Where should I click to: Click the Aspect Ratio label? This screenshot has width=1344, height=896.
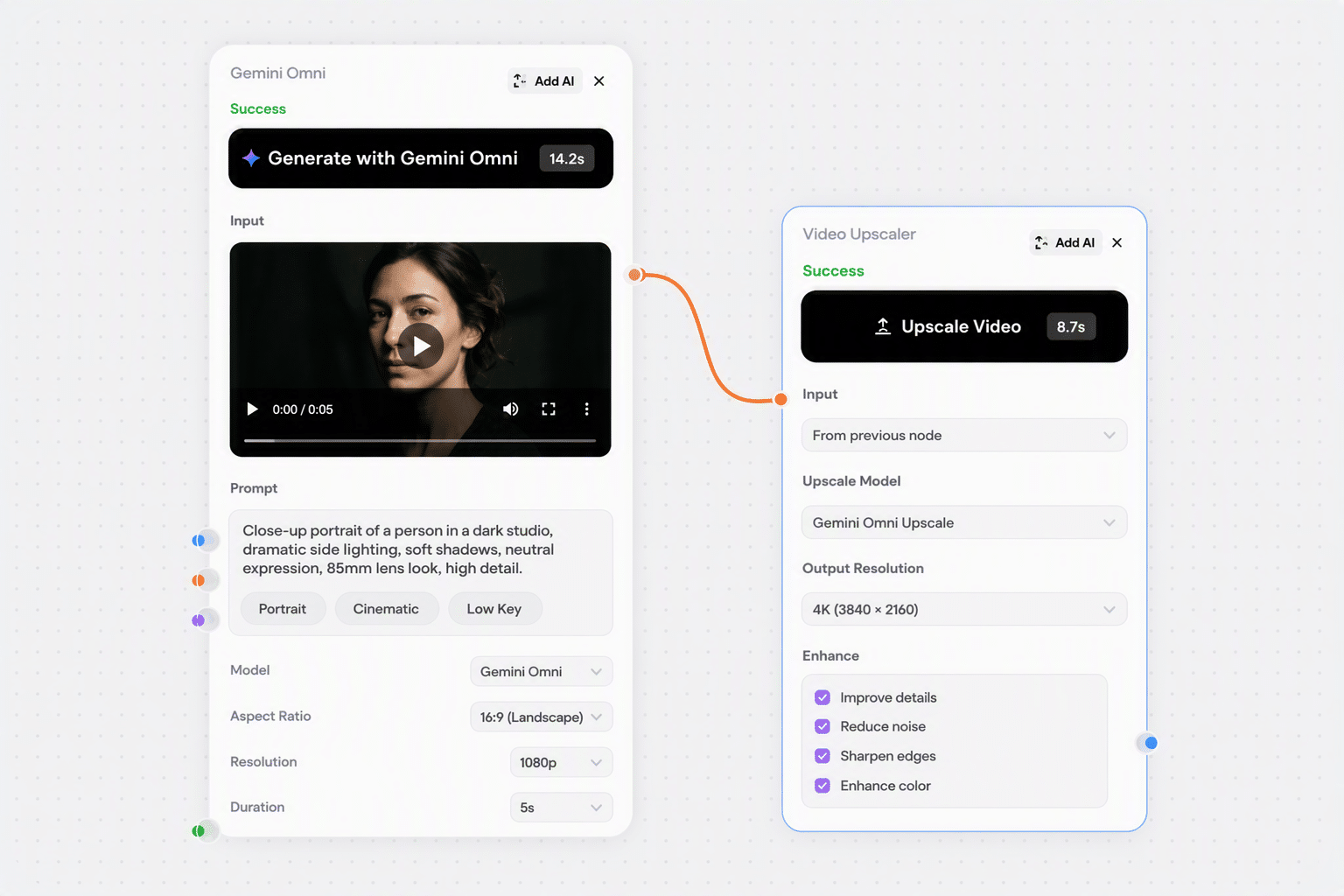tap(270, 716)
